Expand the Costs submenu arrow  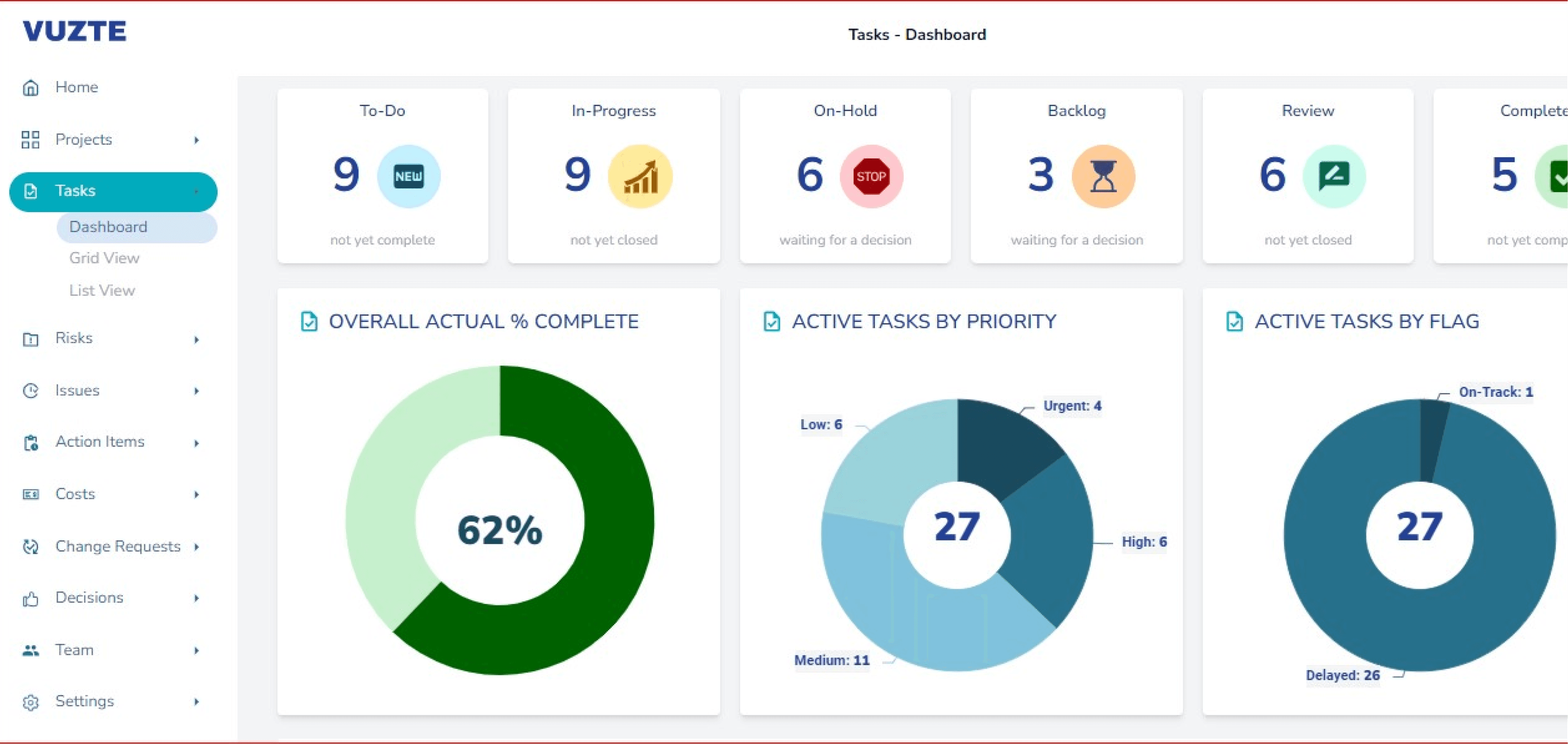click(196, 494)
